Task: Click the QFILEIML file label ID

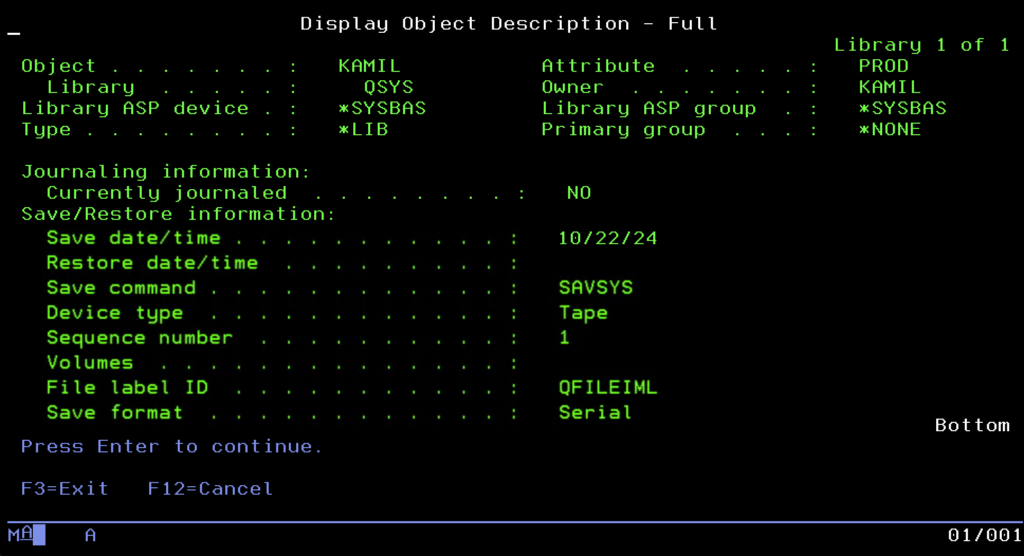Action: tap(608, 388)
